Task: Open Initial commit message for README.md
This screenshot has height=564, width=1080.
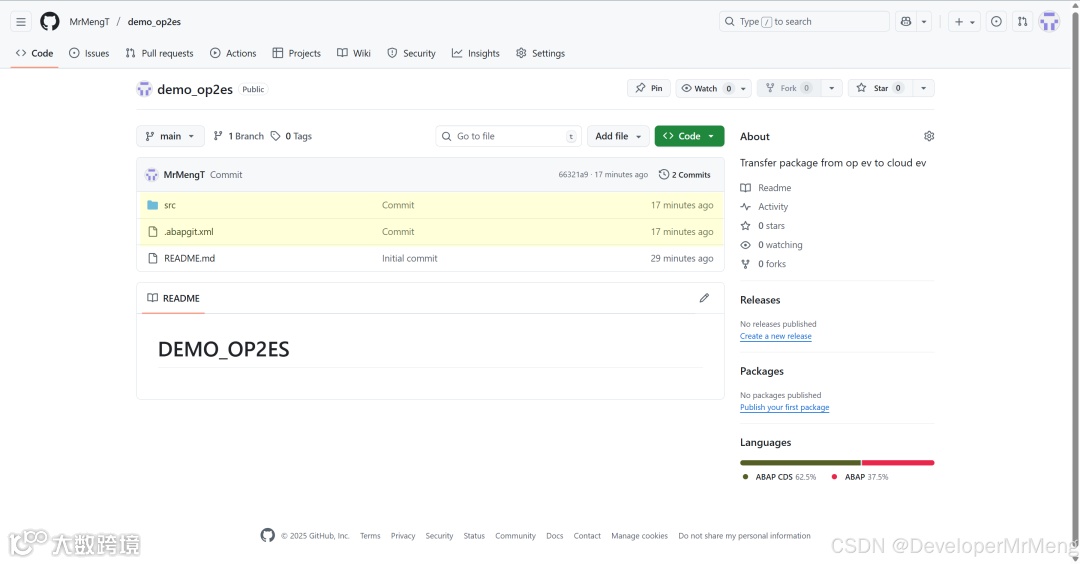Action: (410, 258)
